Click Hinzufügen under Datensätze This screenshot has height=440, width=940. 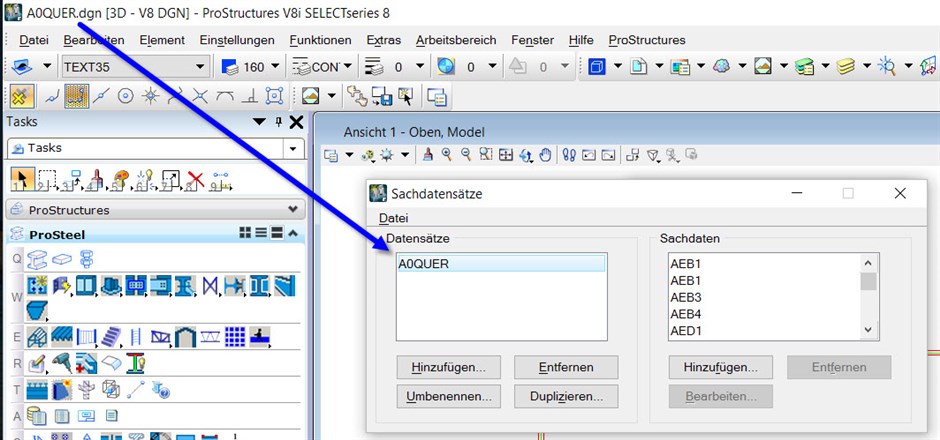tap(448, 367)
